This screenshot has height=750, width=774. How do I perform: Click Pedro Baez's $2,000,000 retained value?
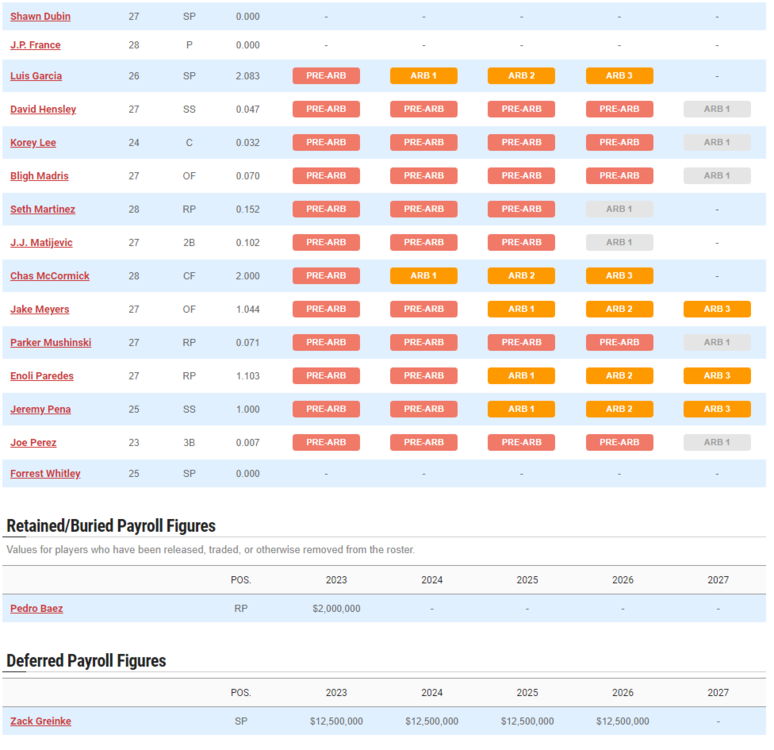click(x=336, y=608)
